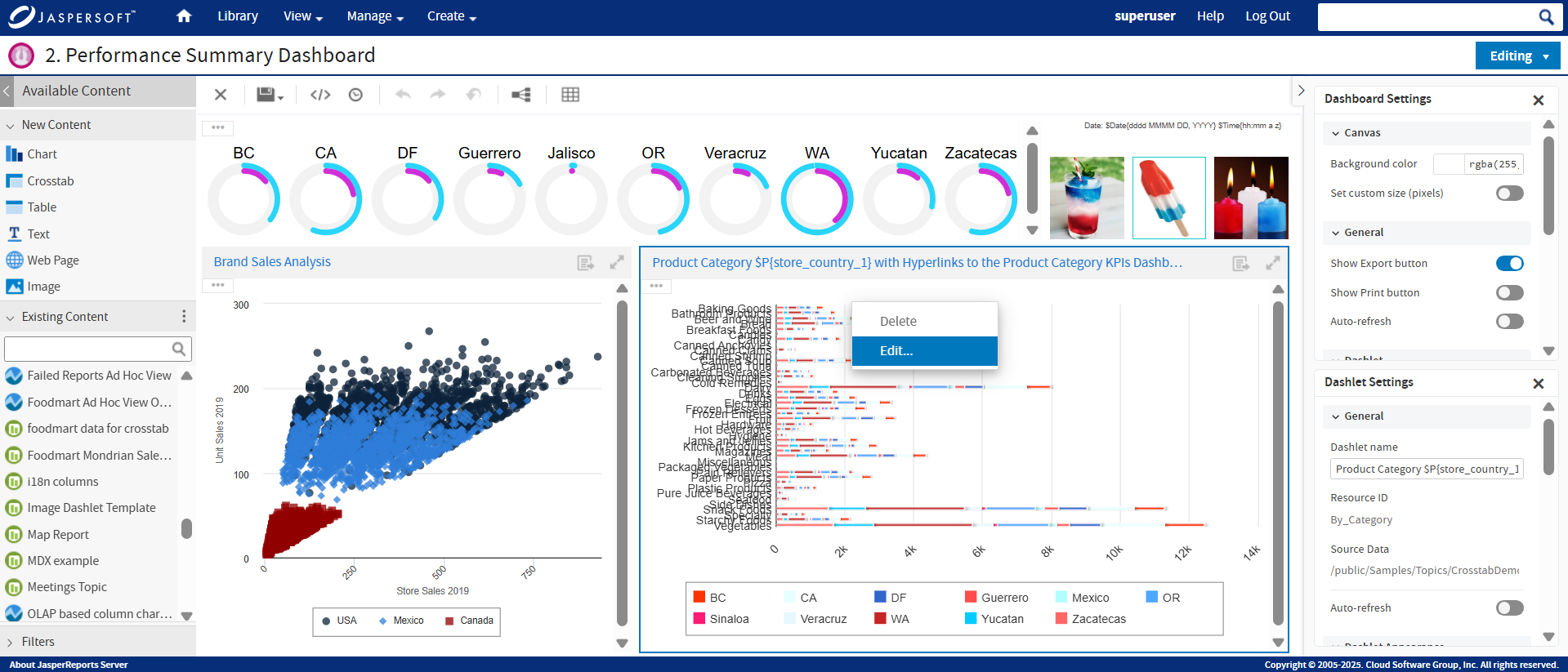1568x672 pixels.
Task: Export the Brand Sales Analysis dashlet
Action: [586, 263]
